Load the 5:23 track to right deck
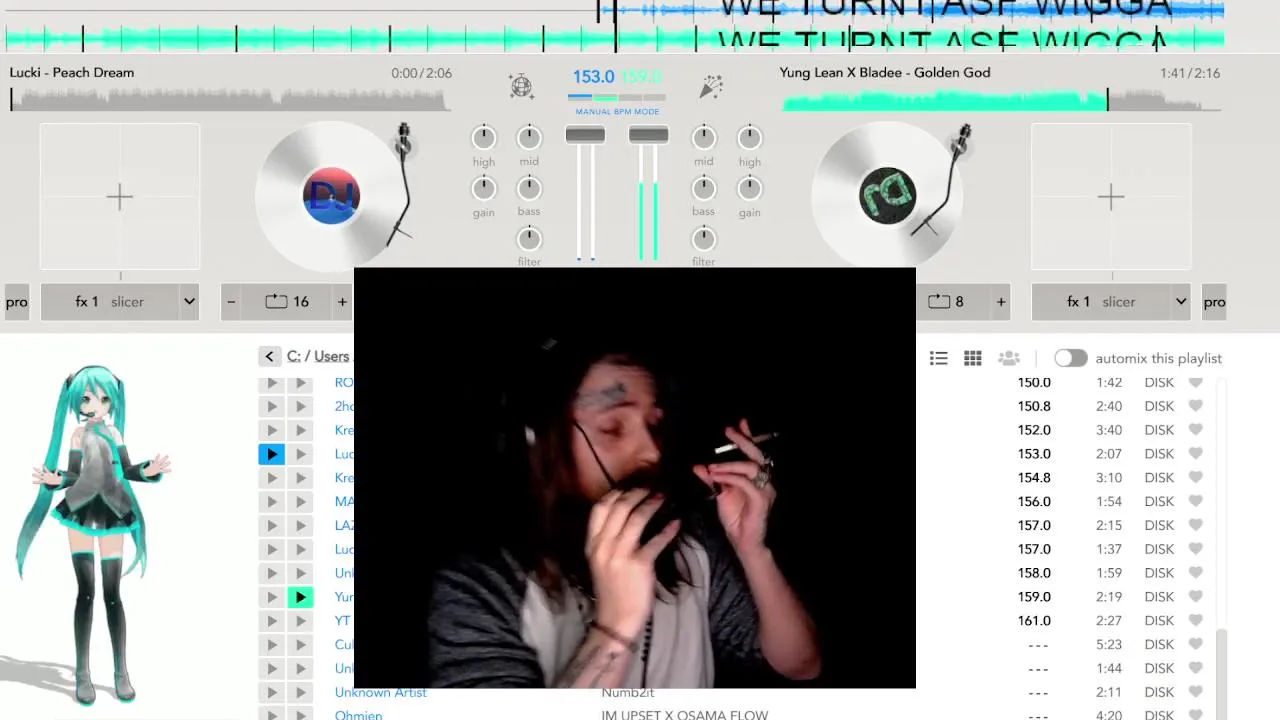This screenshot has height=720, width=1280. (x=300, y=645)
